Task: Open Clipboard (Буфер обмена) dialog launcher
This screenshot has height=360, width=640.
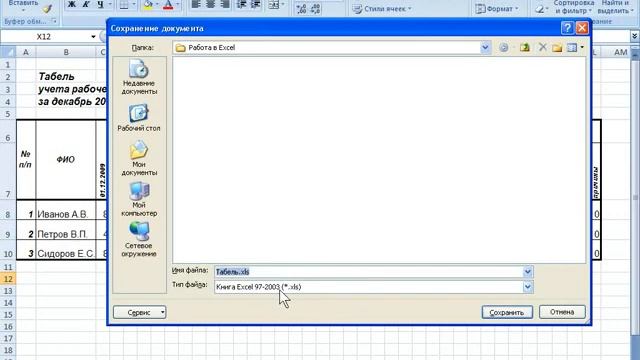Action: click(54, 21)
